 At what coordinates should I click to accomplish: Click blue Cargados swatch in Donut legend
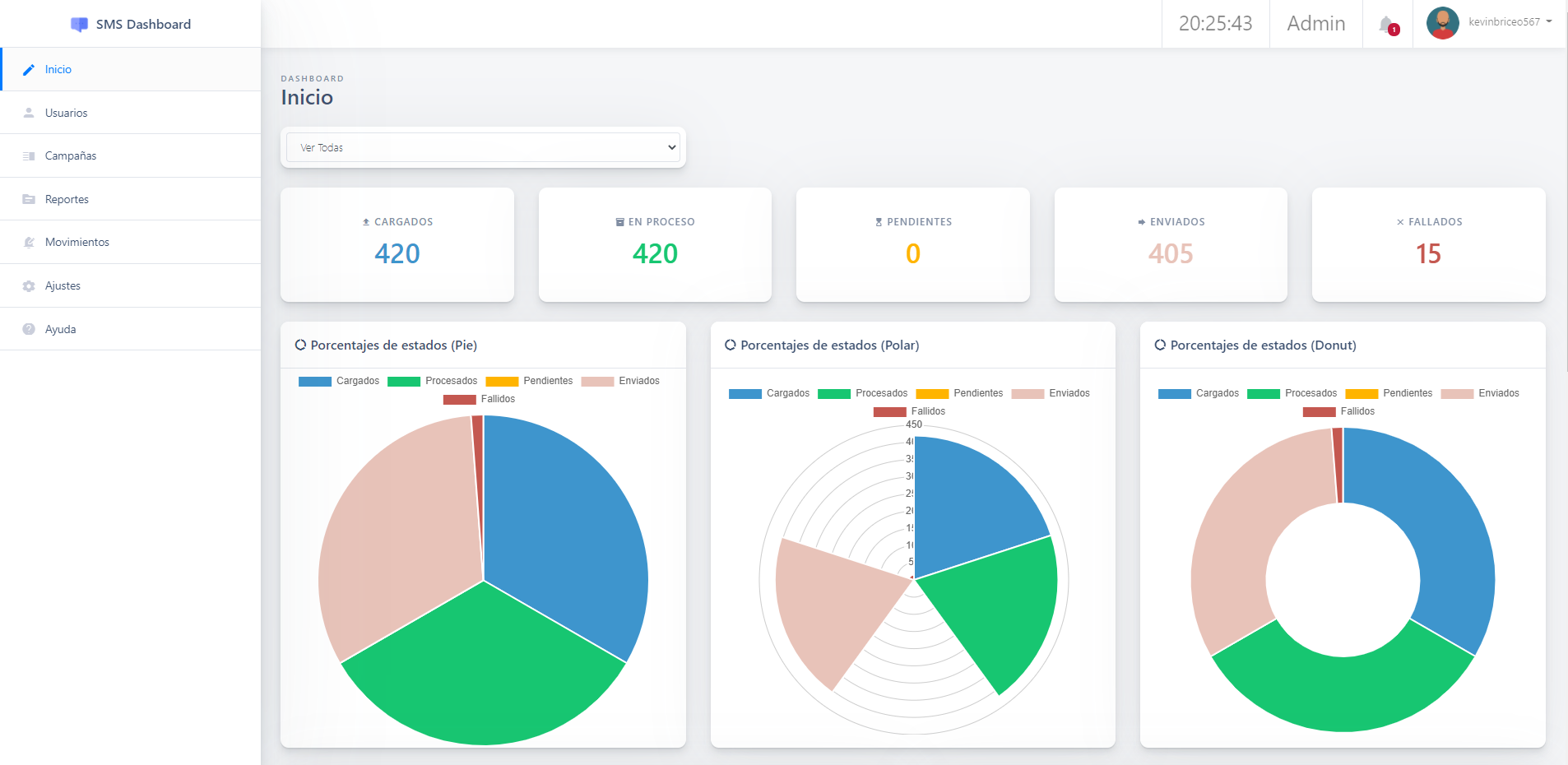1175,394
